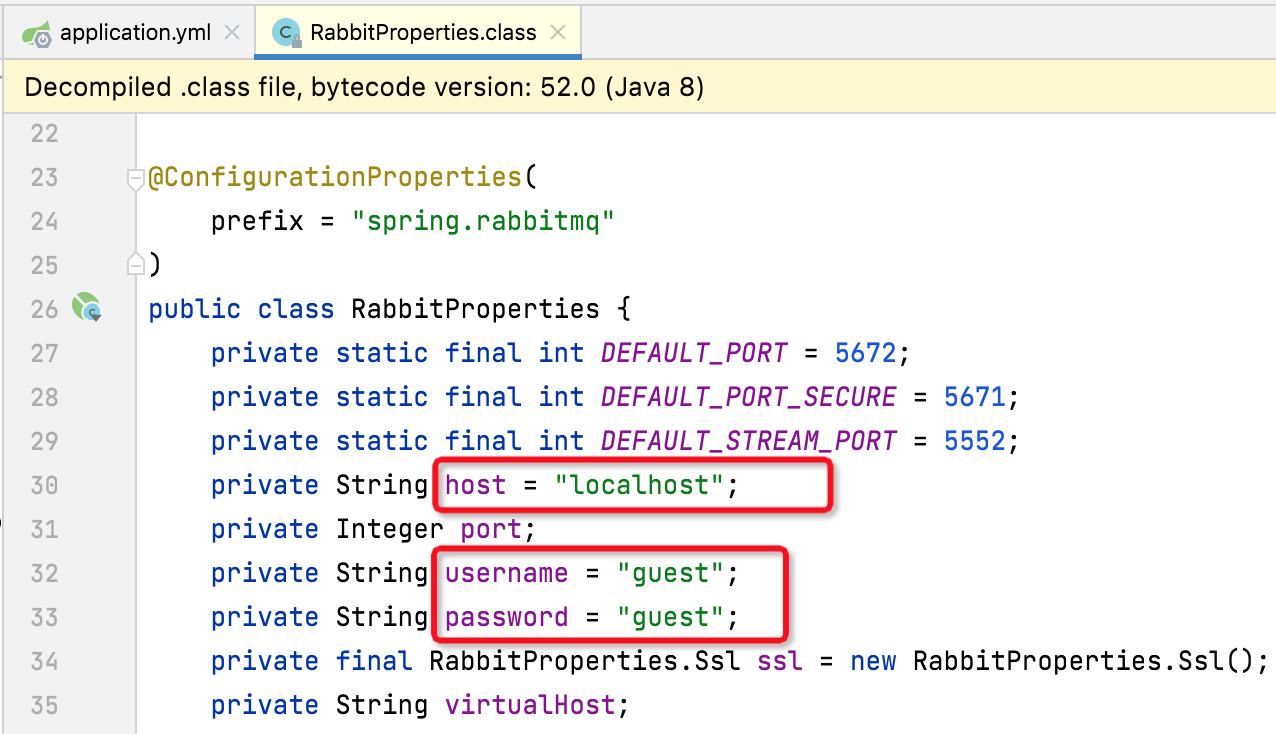
Task: Click line number 35 in the gutter
Action: point(44,705)
